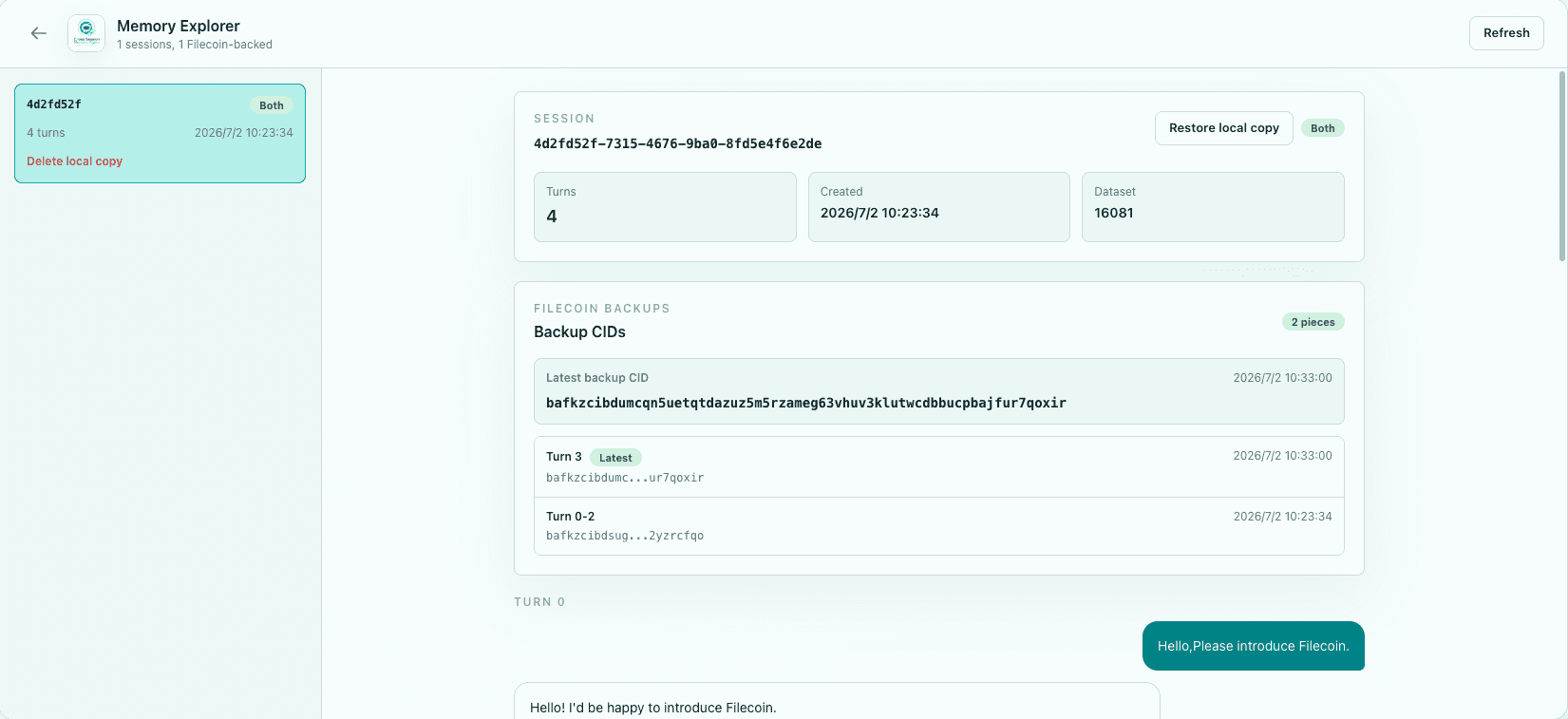This screenshot has width=1568, height=719.
Task: Click CID bafkzcibdumc...ur7qoxir
Action: point(625,478)
